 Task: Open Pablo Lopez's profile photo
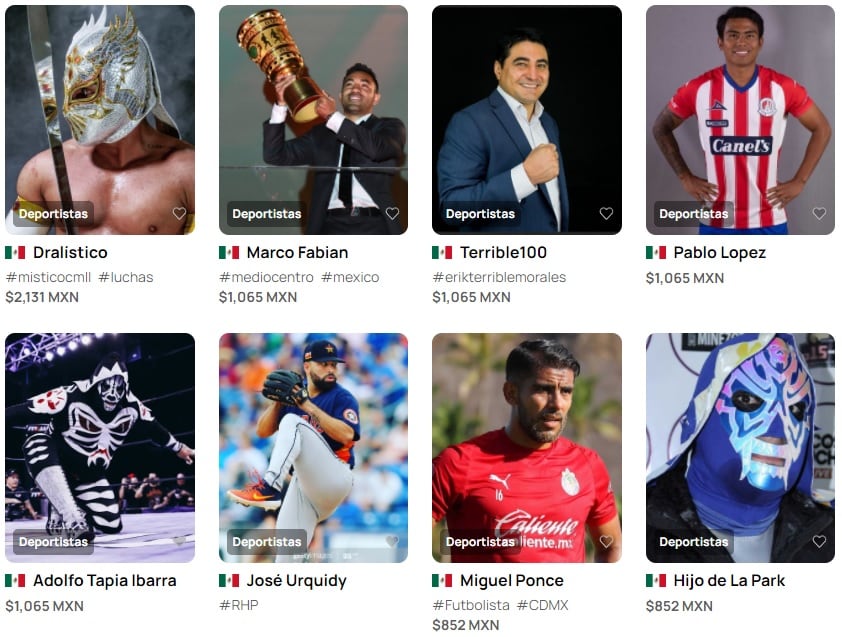point(741,120)
